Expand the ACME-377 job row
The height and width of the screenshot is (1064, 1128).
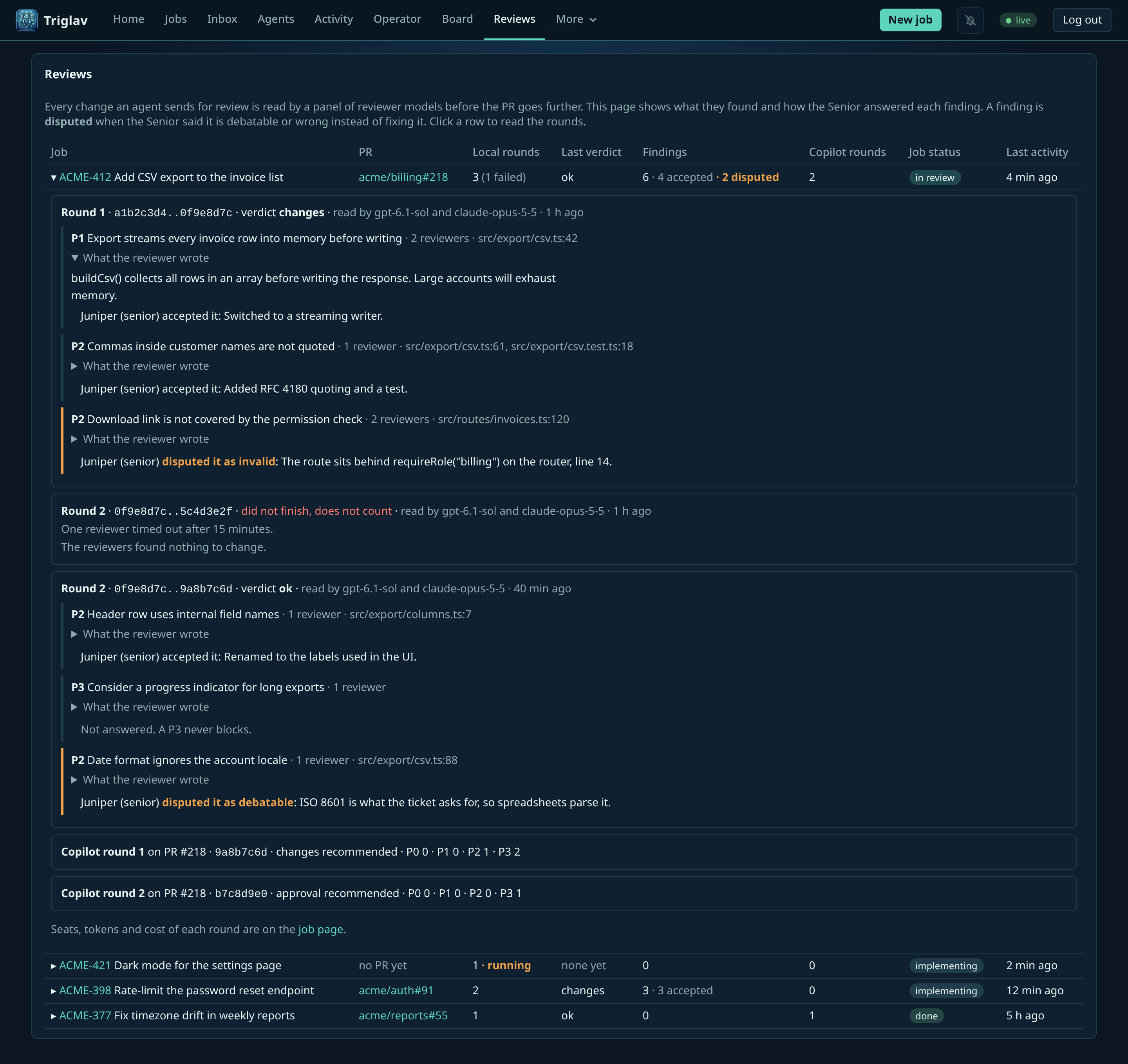[53, 1016]
